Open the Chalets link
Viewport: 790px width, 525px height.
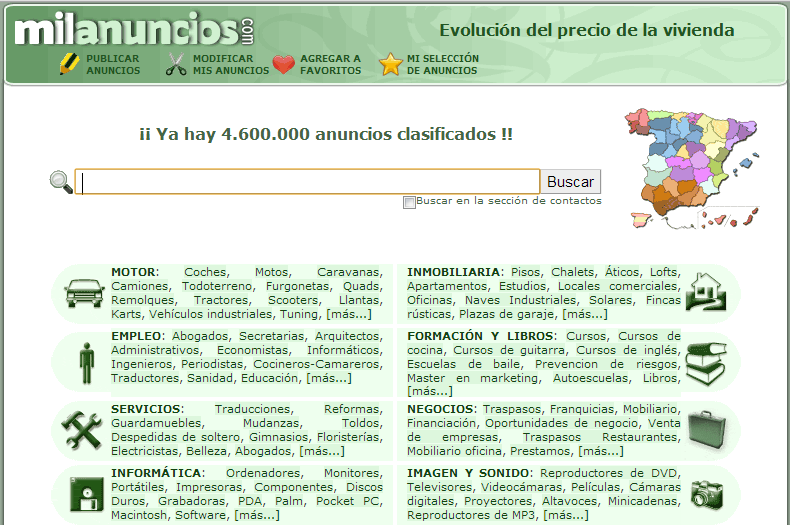pos(572,272)
